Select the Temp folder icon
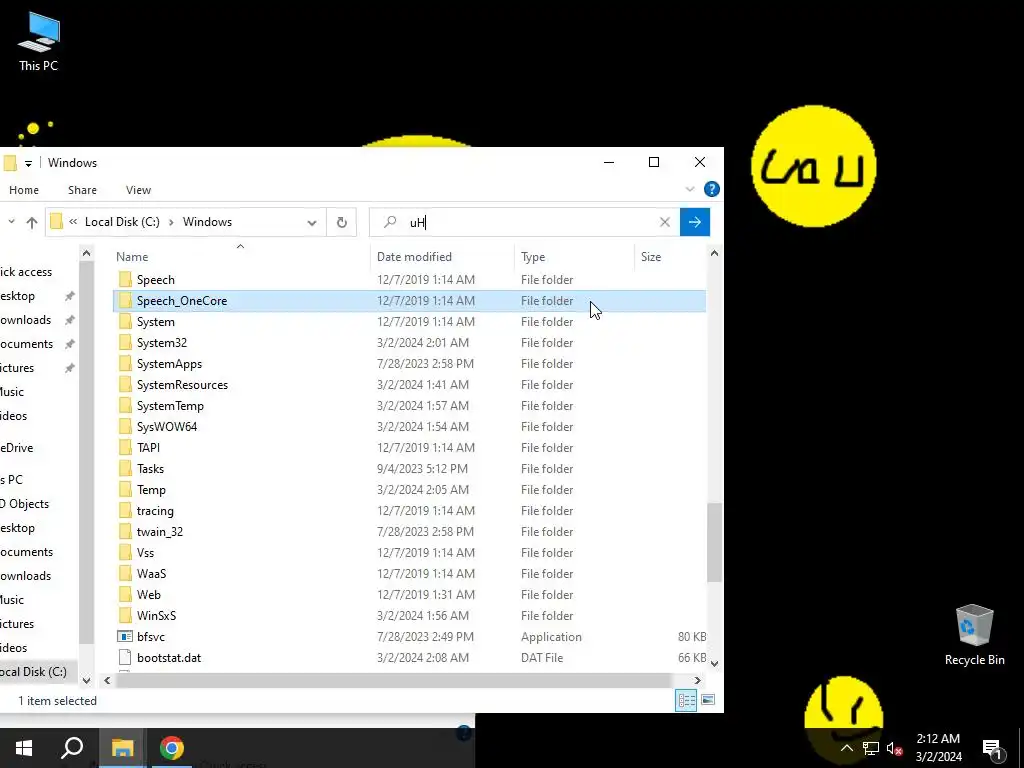The height and width of the screenshot is (768, 1024). point(125,490)
